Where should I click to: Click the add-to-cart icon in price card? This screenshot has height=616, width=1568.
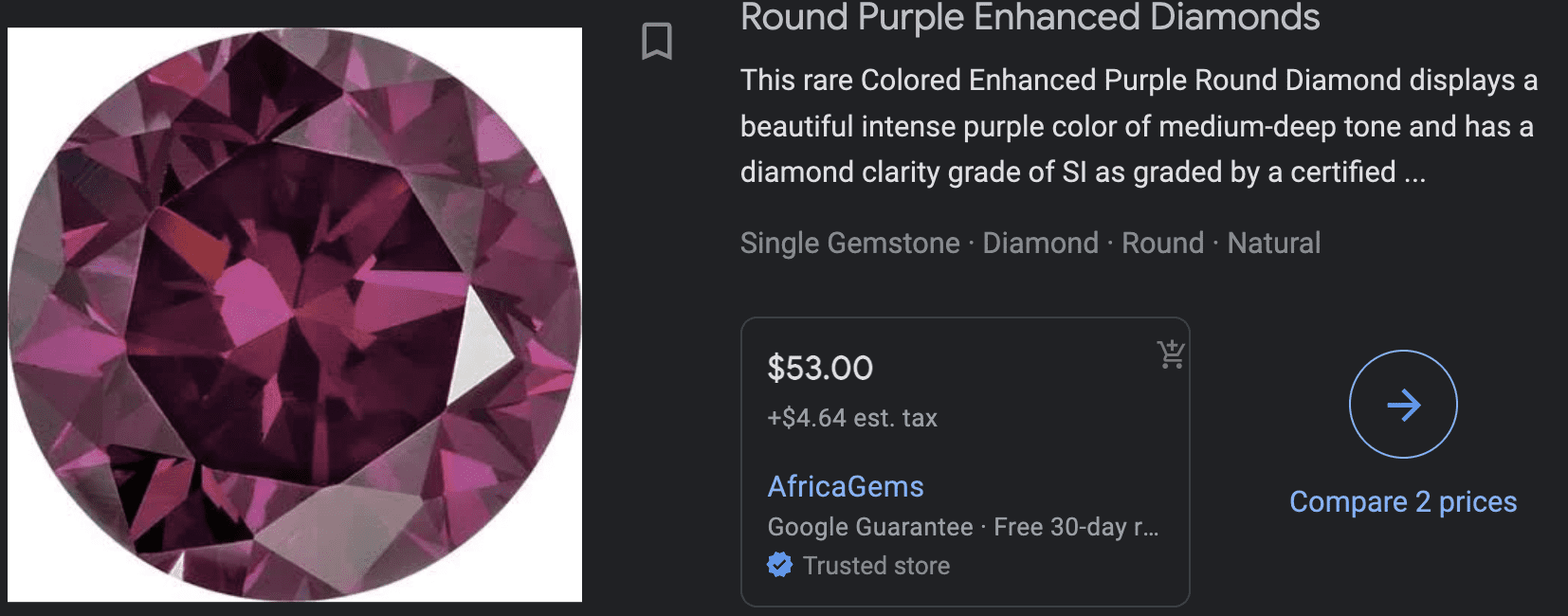tap(1171, 354)
